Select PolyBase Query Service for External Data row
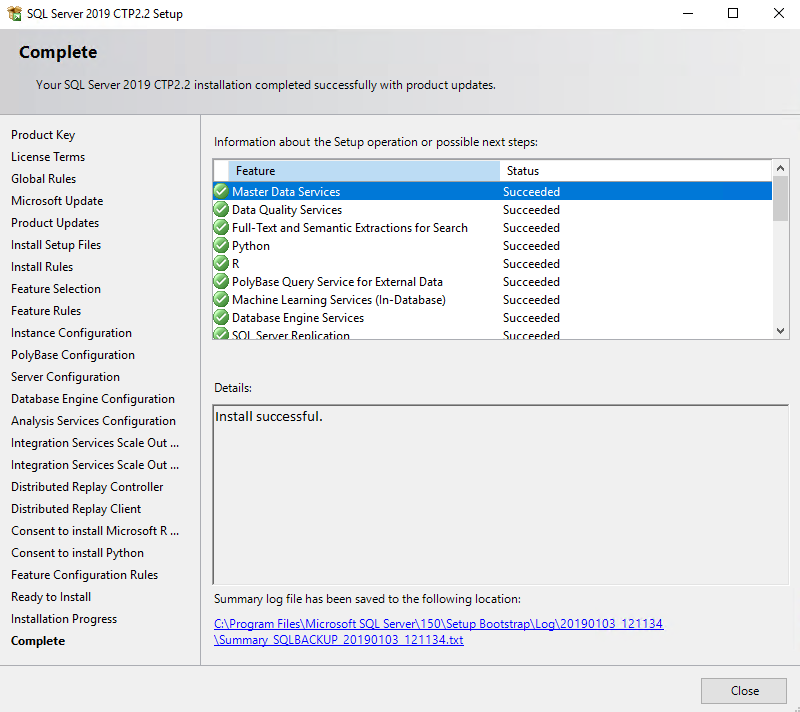The height and width of the screenshot is (712, 800). (492, 282)
